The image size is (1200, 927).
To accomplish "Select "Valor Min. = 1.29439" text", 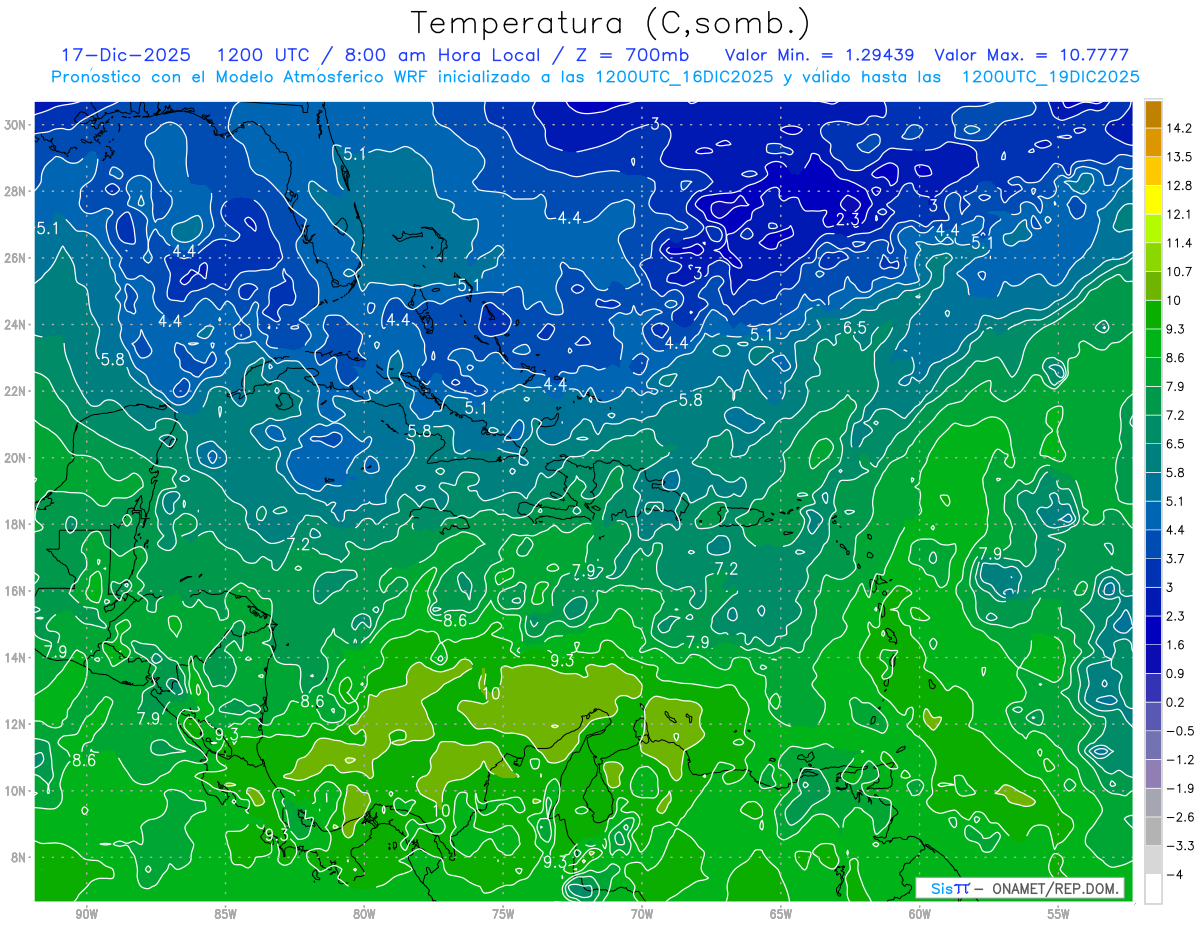I will click(819, 55).
